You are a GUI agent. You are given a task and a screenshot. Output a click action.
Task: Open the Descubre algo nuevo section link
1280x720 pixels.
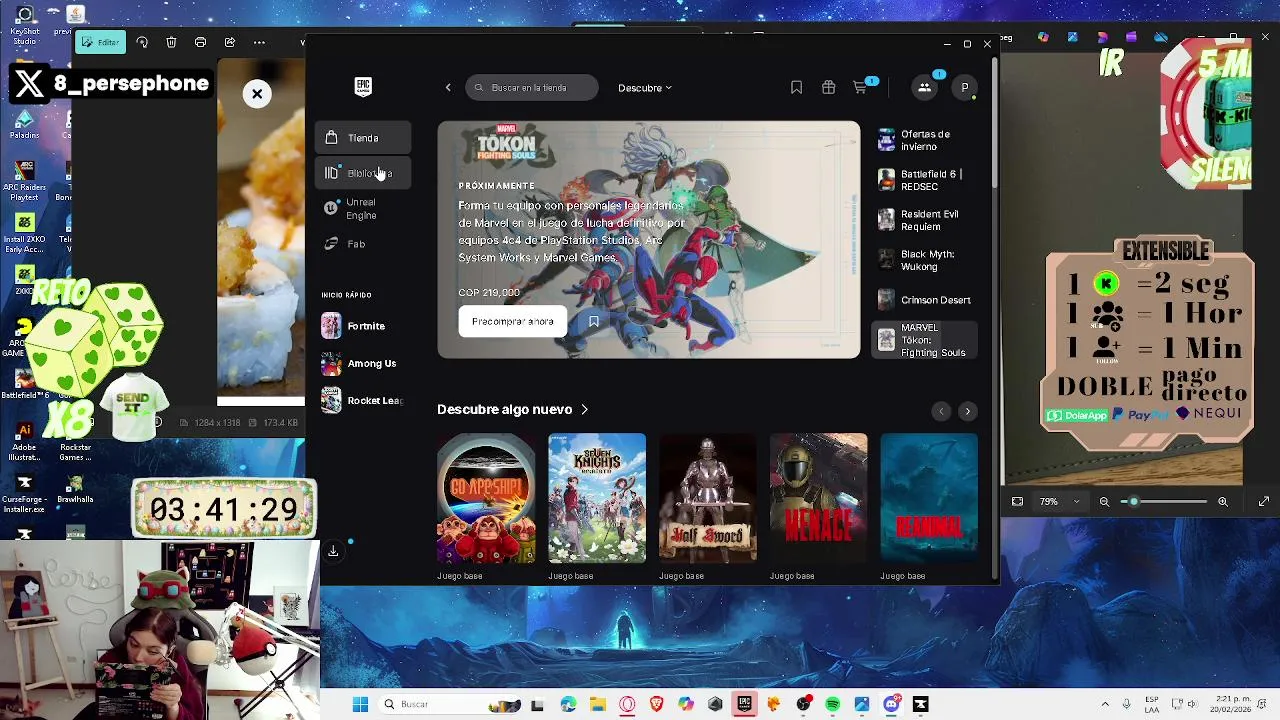tap(513, 409)
